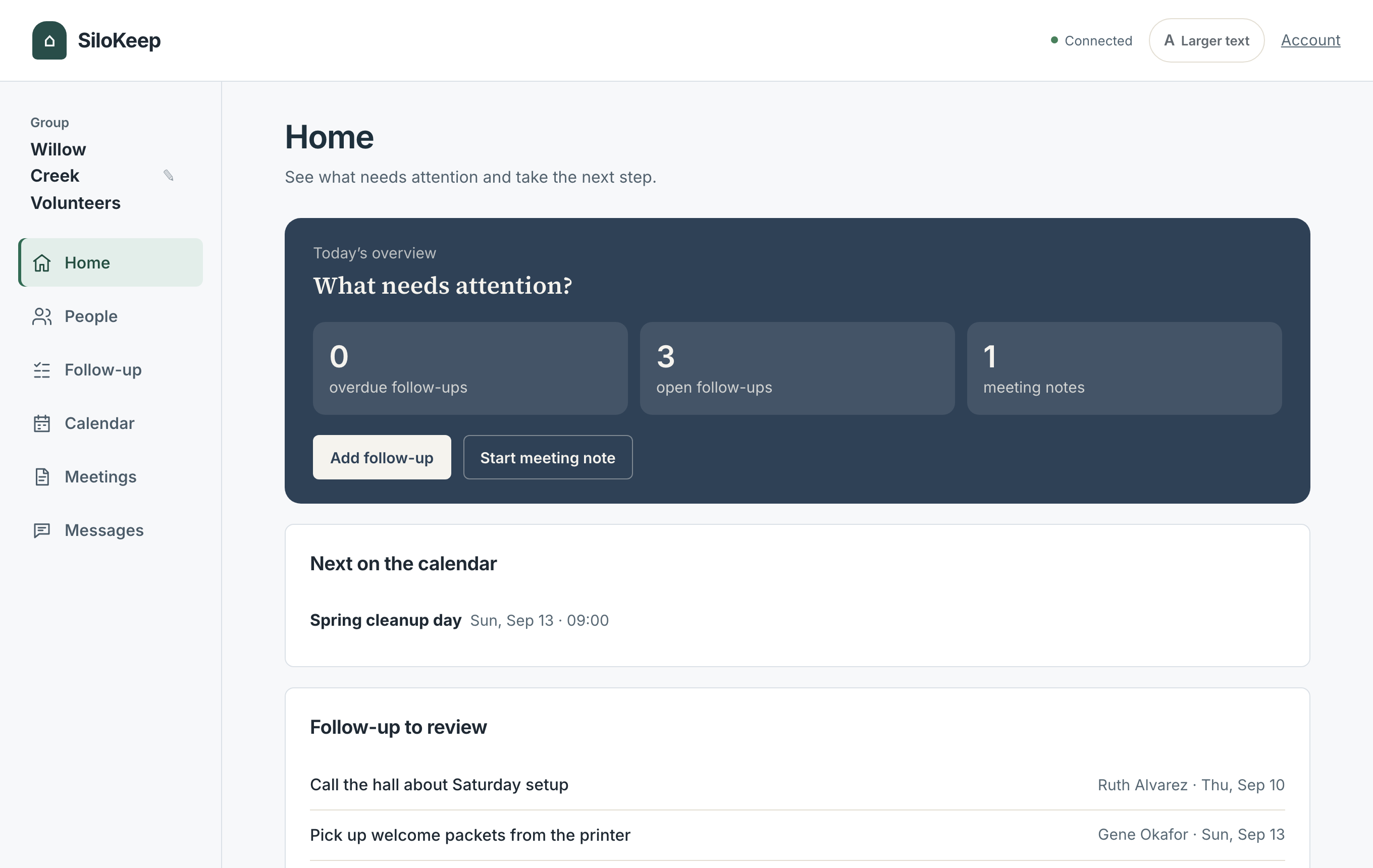Click the Connected status indicator
Screen dimensions: 1373x868
coord(1091,40)
